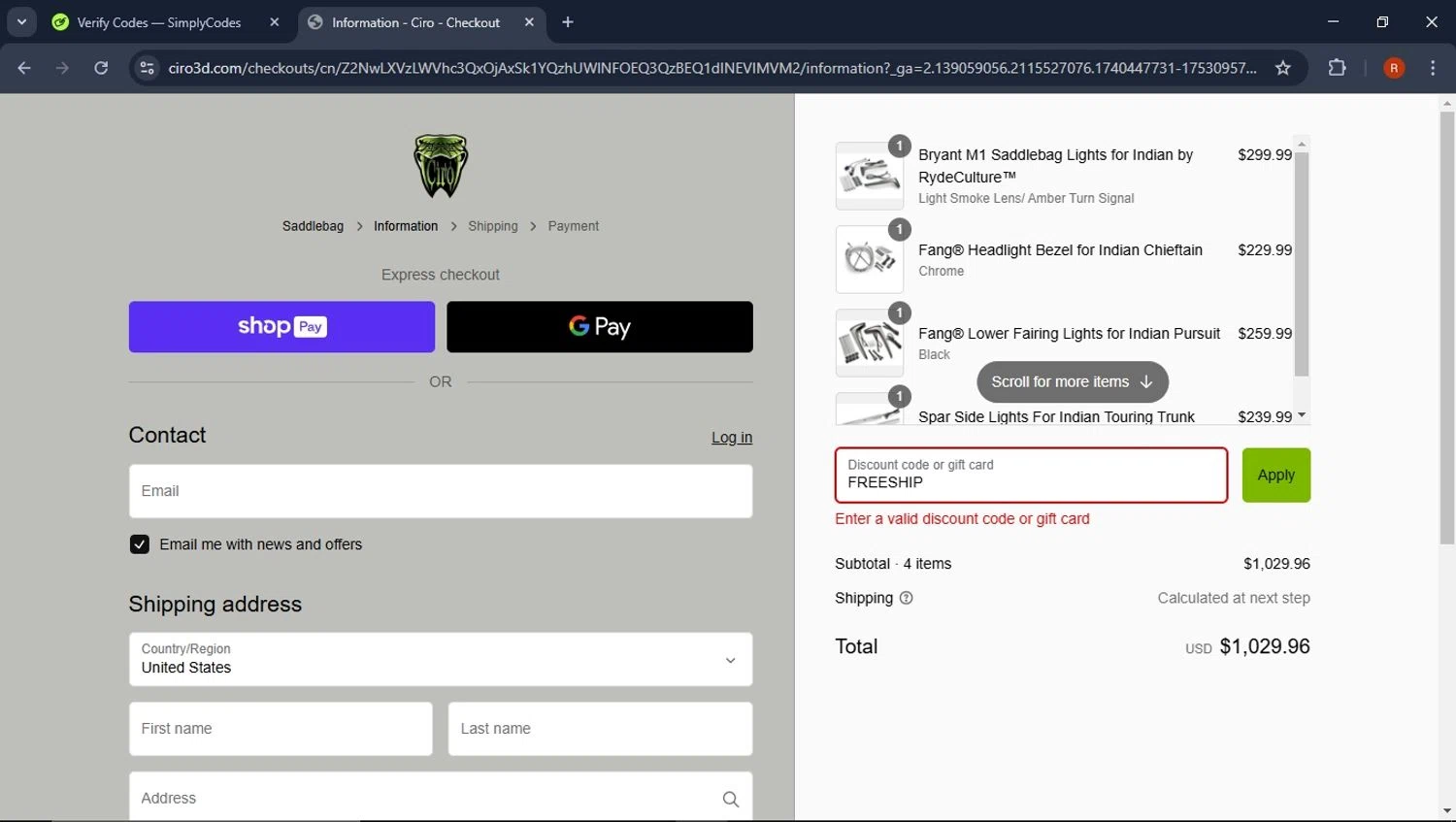This screenshot has width=1456, height=822.
Task: Select the Payment breadcrumb step
Action: (x=574, y=226)
